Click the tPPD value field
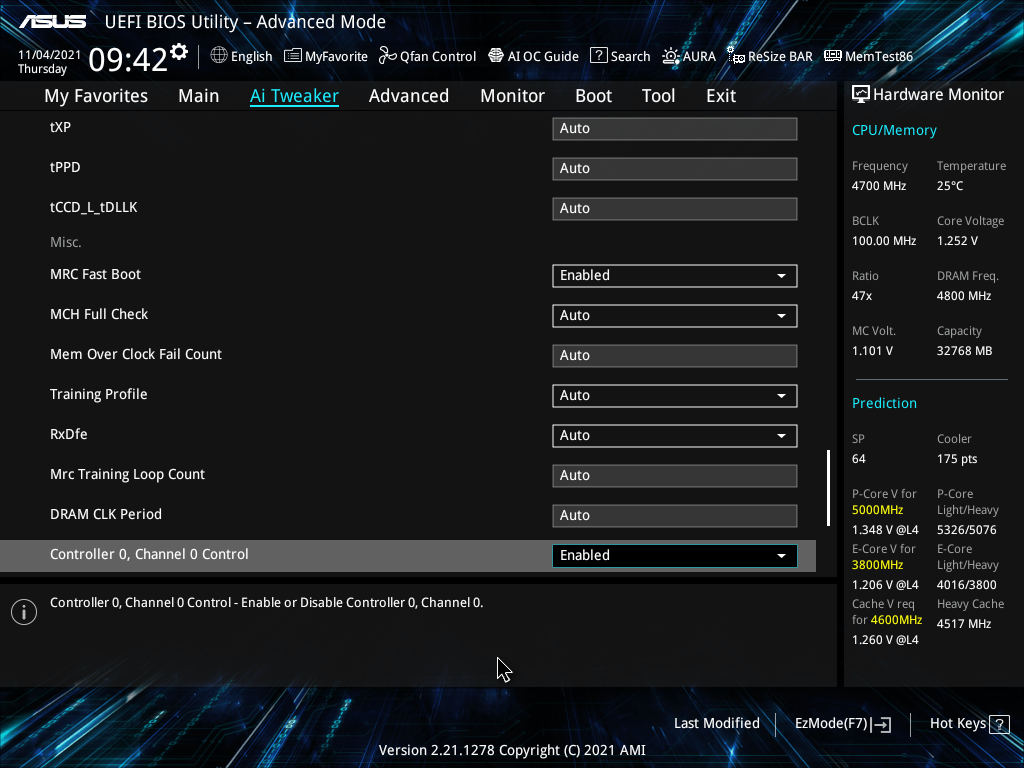Image resolution: width=1024 pixels, height=768 pixels. point(675,168)
